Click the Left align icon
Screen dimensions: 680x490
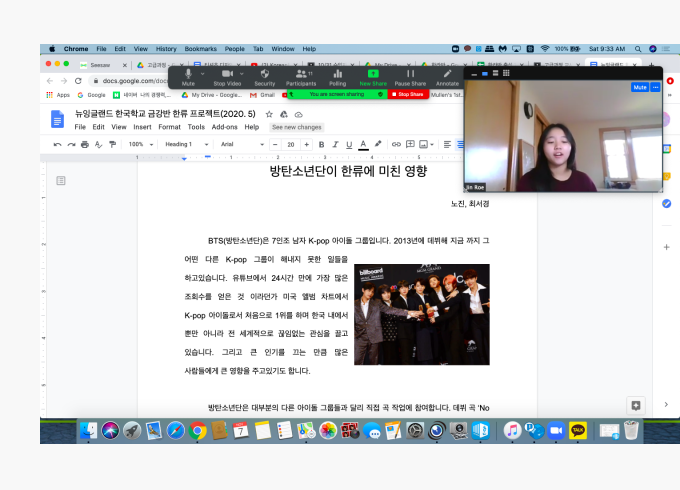pos(447,144)
